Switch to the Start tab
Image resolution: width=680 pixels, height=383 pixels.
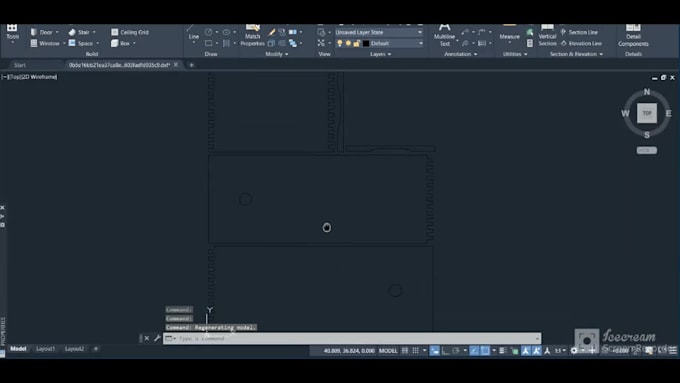[x=20, y=65]
